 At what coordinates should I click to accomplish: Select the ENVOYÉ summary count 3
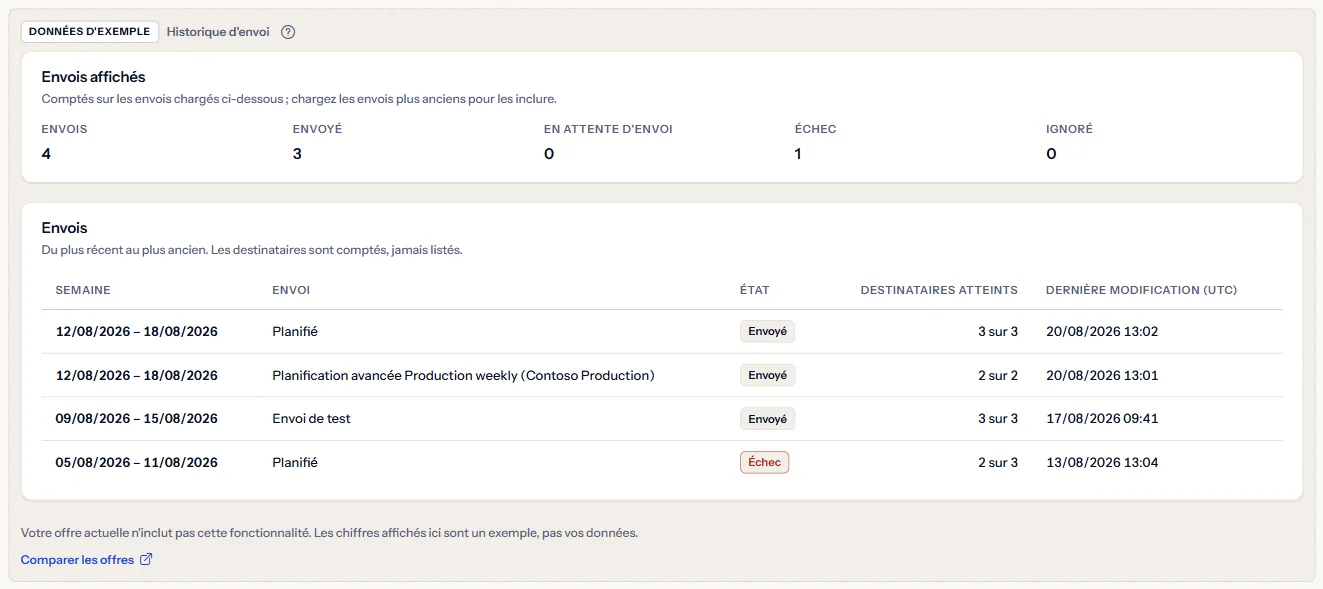(x=297, y=154)
